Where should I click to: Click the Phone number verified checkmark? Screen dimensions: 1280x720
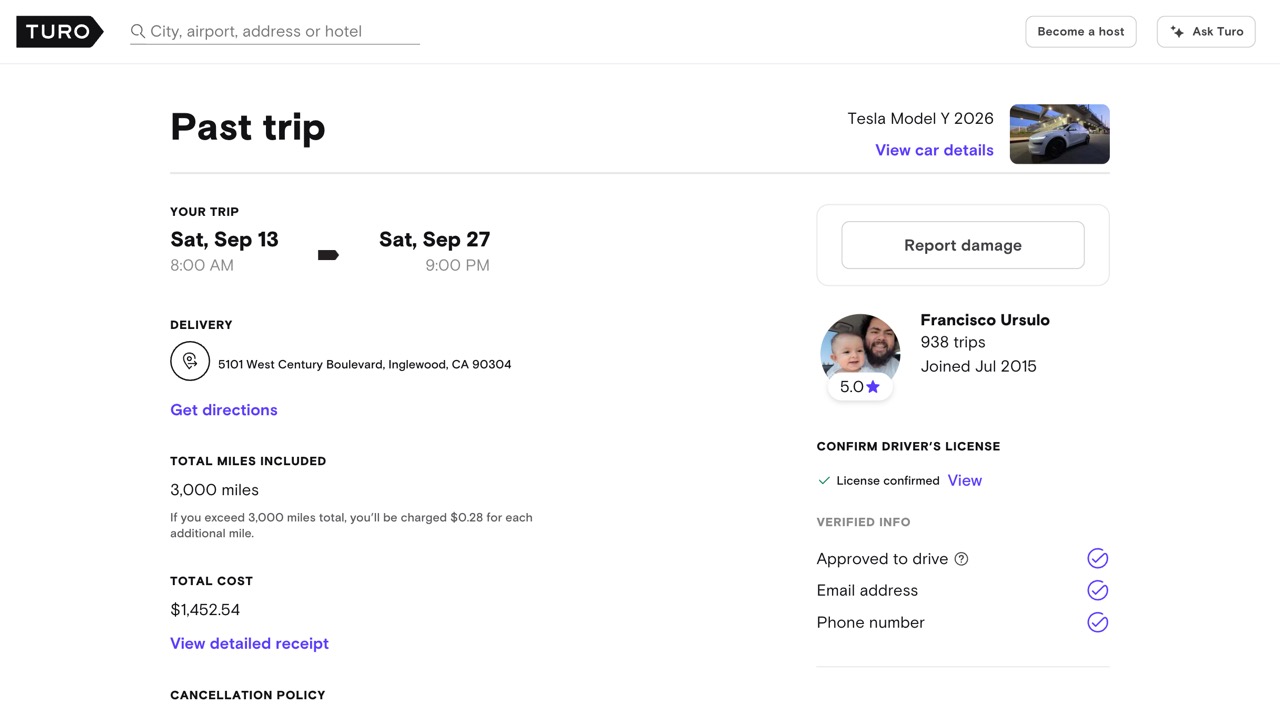(1097, 622)
